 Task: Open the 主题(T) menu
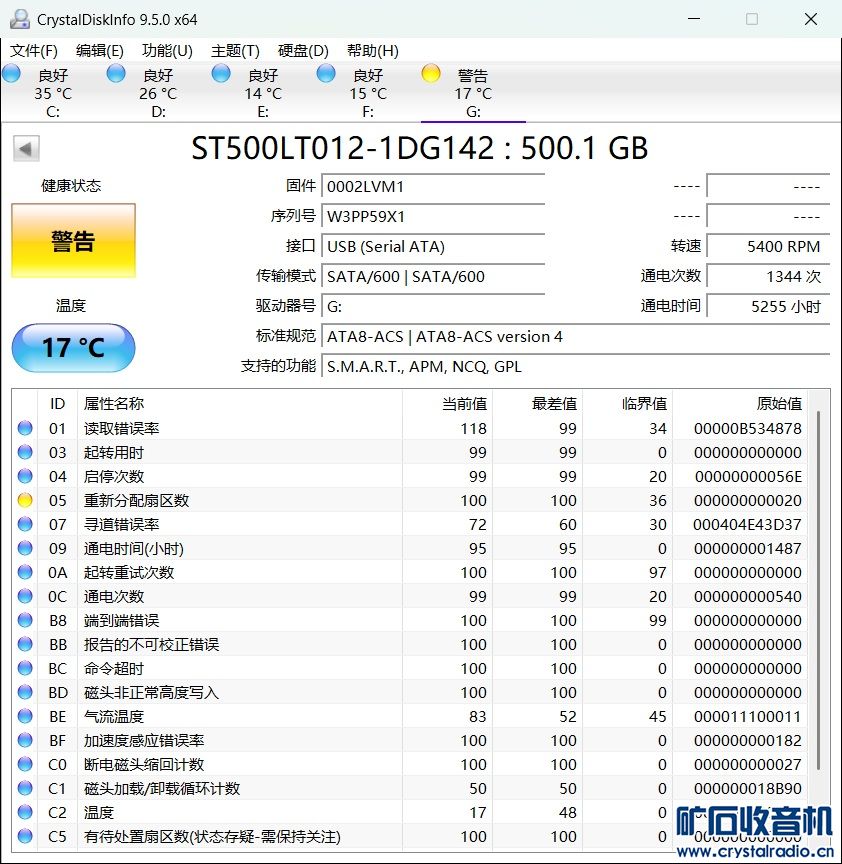[235, 51]
